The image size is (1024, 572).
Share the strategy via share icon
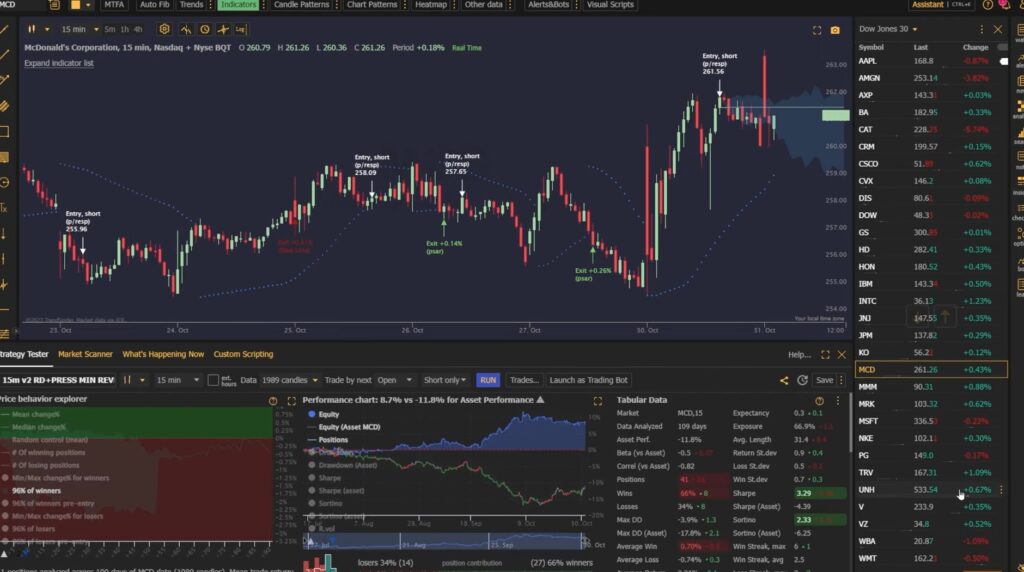784,380
